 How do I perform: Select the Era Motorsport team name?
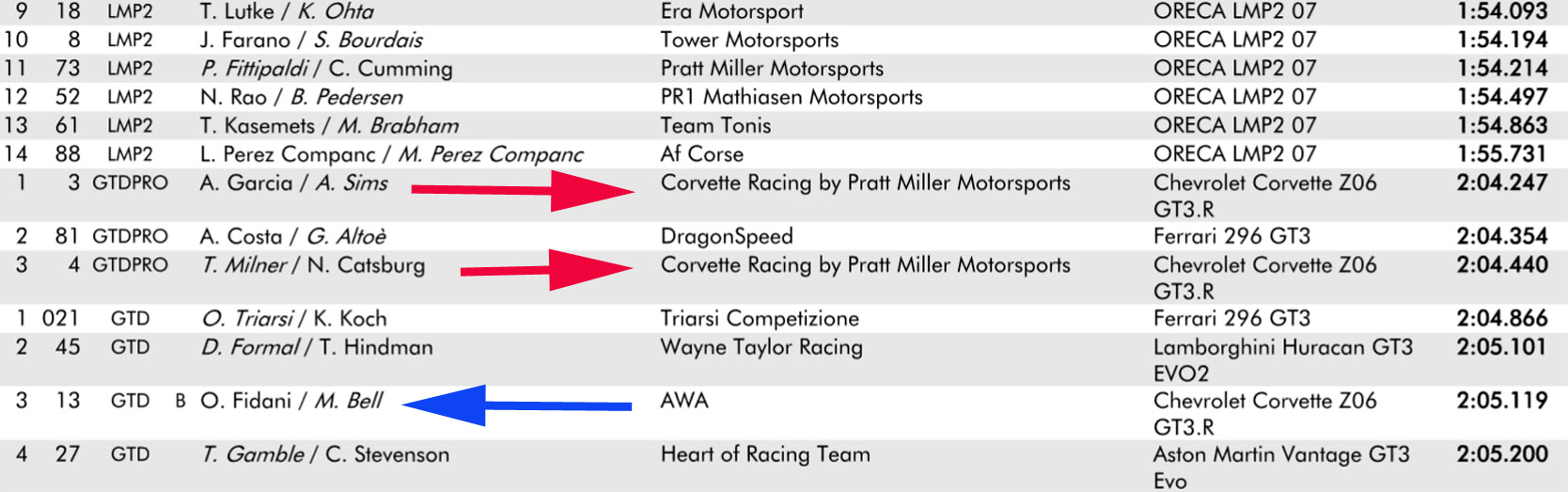(731, 11)
